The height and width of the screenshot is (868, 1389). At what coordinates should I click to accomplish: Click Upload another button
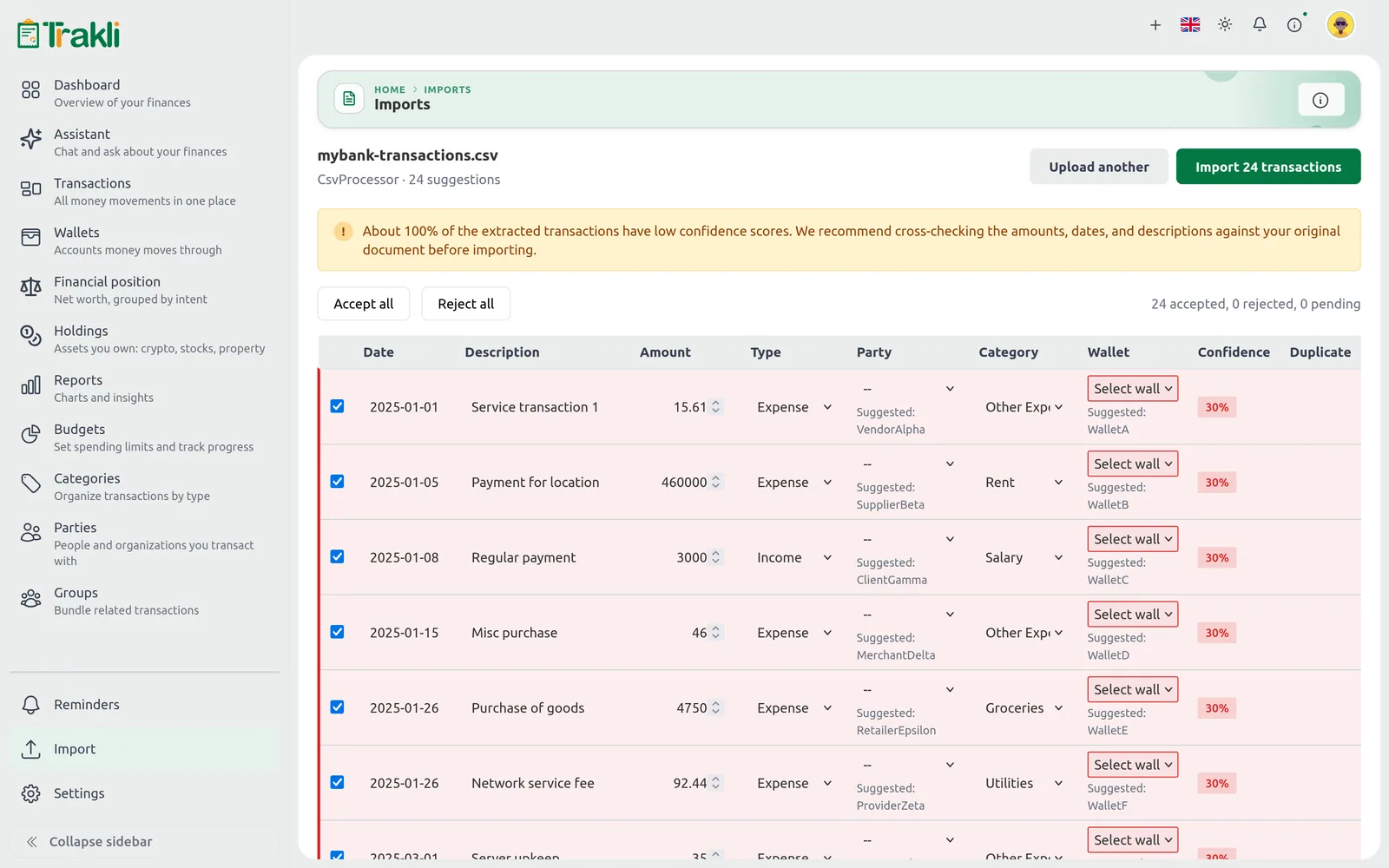coord(1098,167)
